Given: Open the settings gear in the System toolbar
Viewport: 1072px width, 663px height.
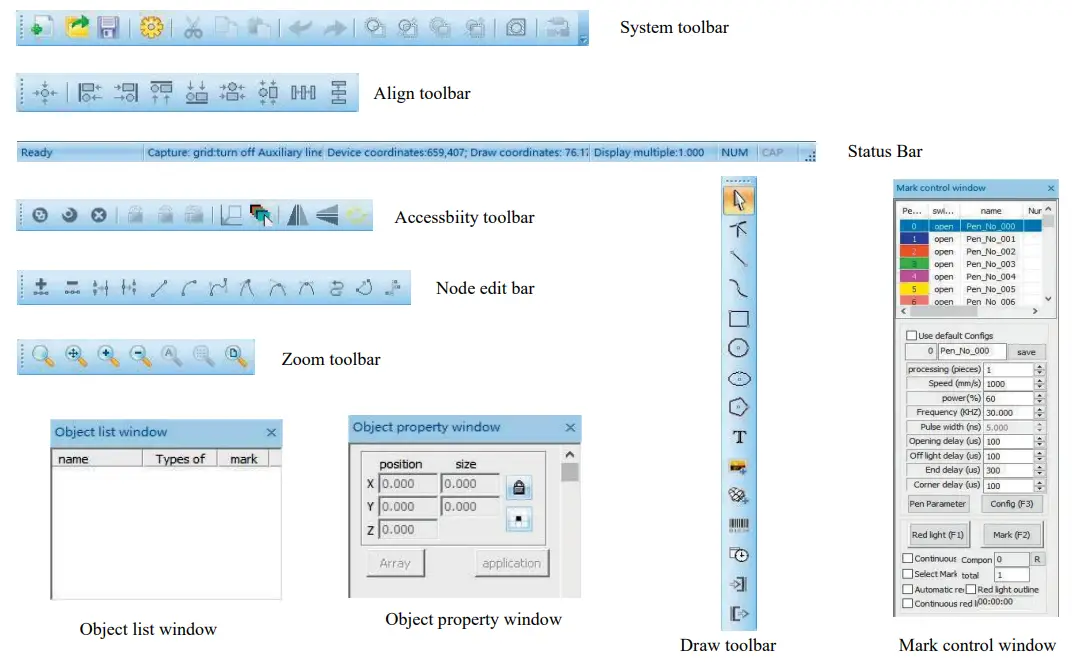Looking at the screenshot, I should click(x=151, y=27).
